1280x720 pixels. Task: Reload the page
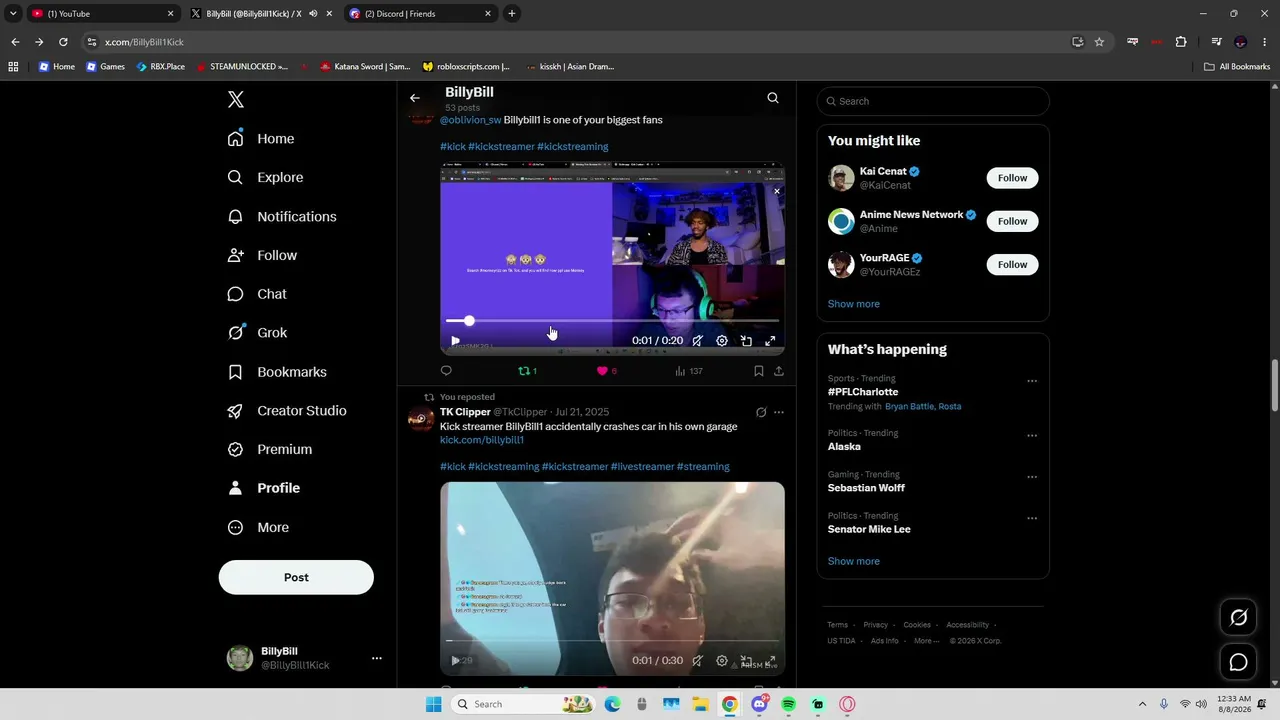(x=63, y=42)
